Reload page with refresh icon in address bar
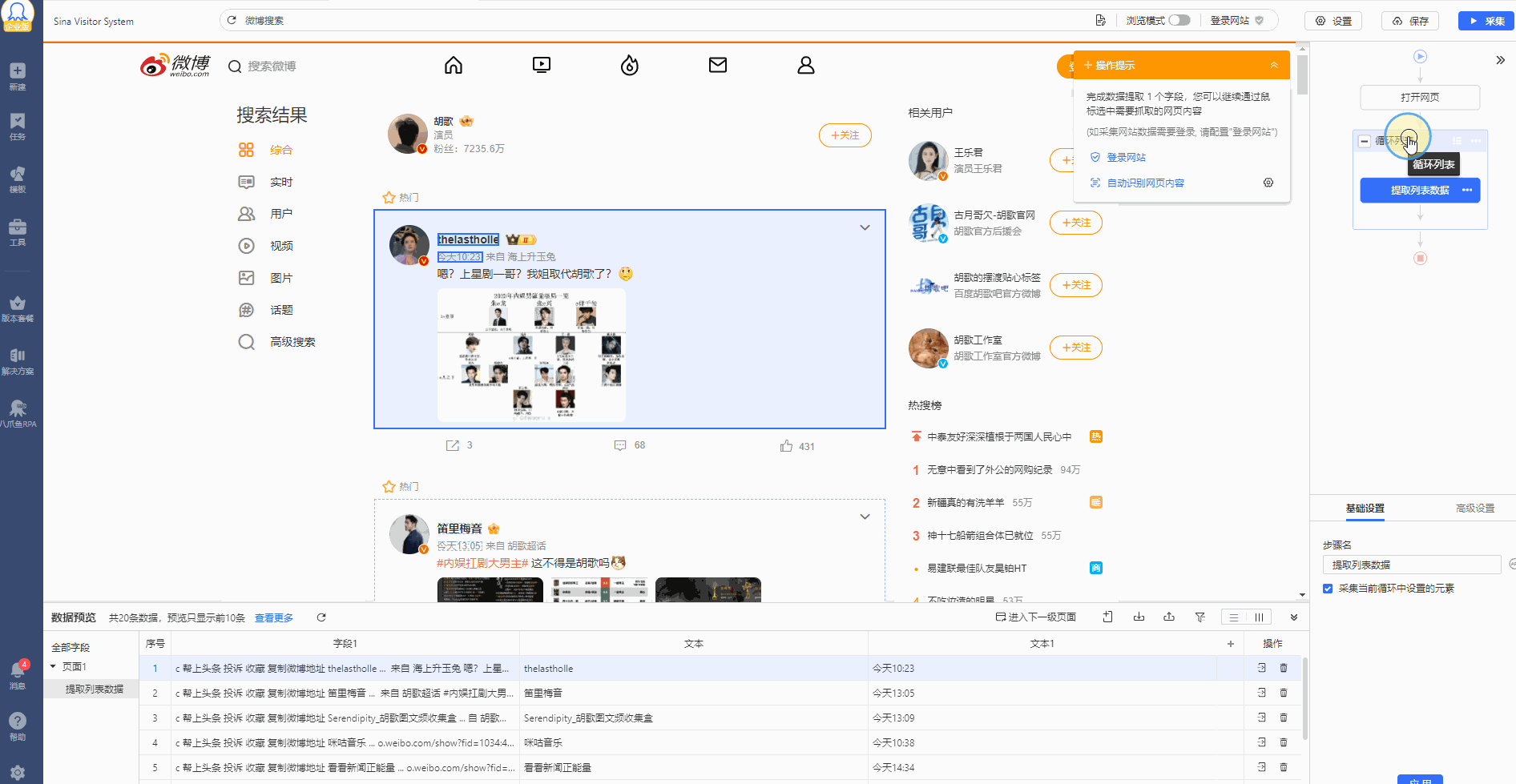 (x=232, y=20)
